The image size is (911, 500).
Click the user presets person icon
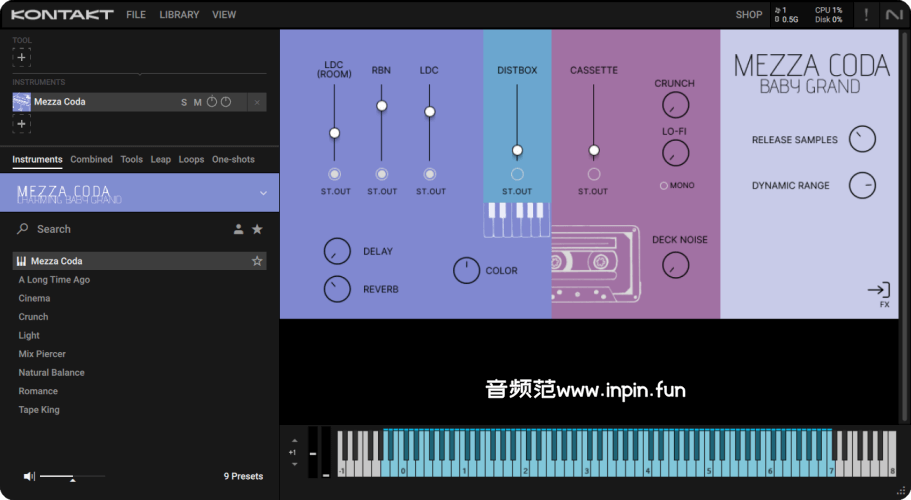coord(238,229)
